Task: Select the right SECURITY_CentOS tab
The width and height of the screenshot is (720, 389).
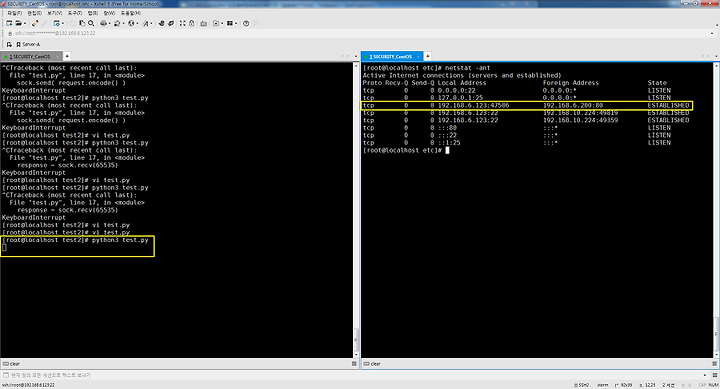Action: (x=392, y=56)
